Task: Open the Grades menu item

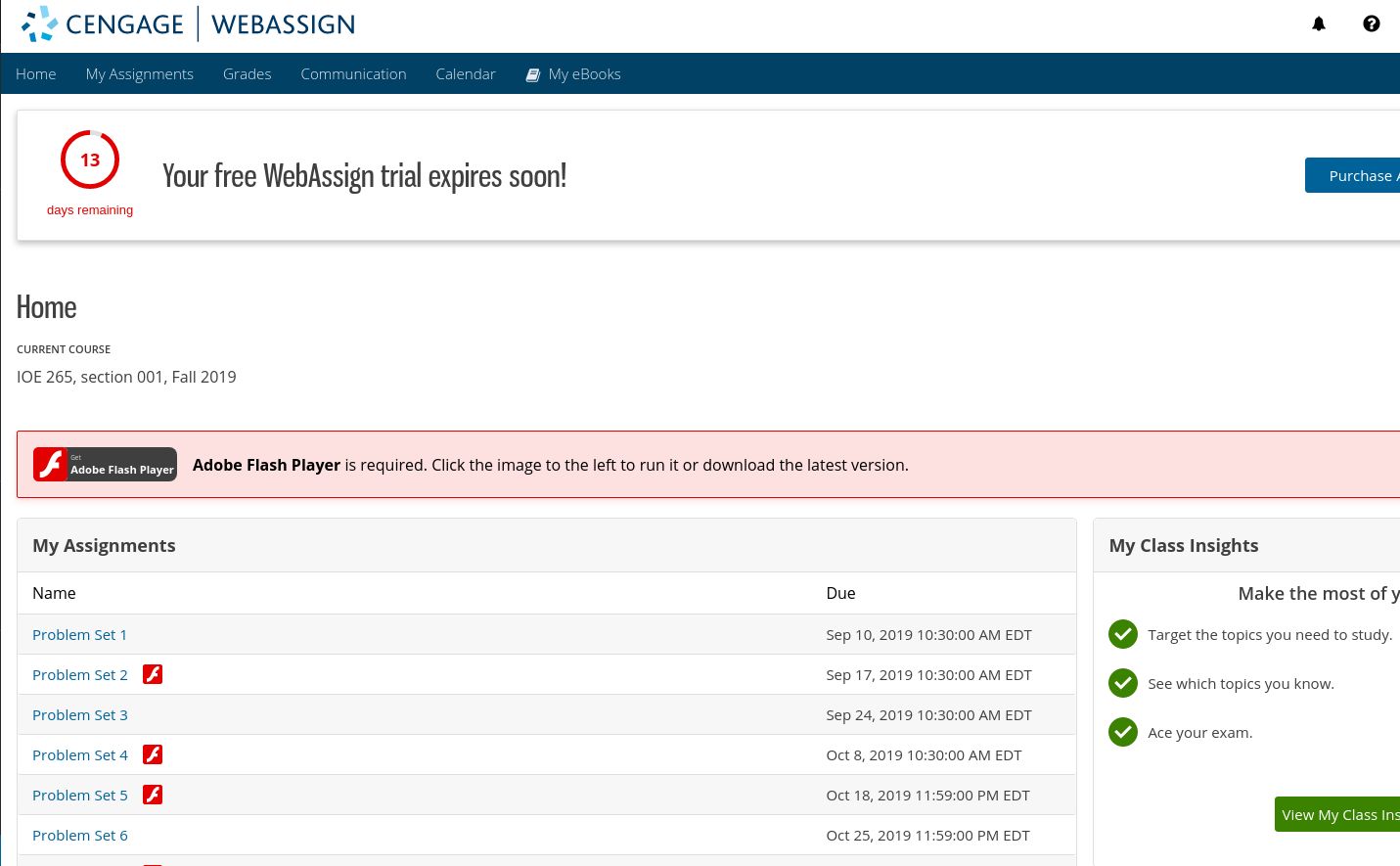Action: pyautogui.click(x=247, y=73)
